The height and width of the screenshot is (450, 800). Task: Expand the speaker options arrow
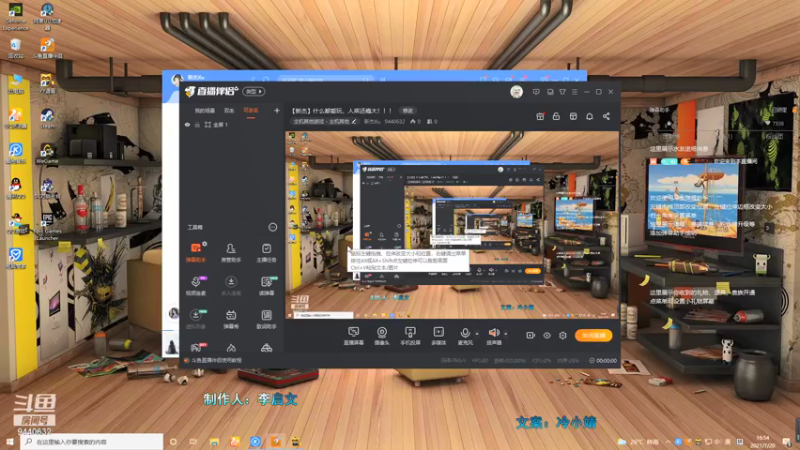coord(506,334)
